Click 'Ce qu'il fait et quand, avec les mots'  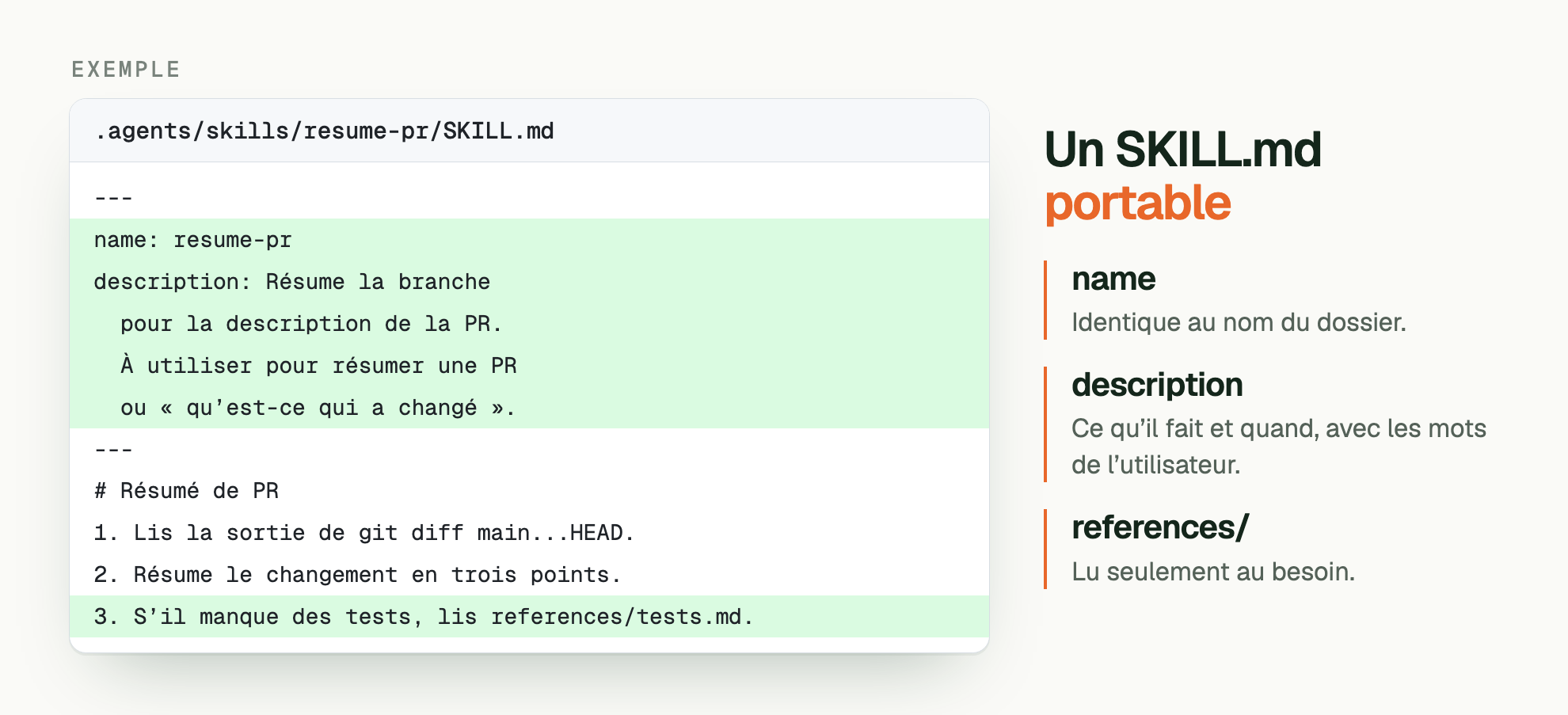click(1279, 428)
